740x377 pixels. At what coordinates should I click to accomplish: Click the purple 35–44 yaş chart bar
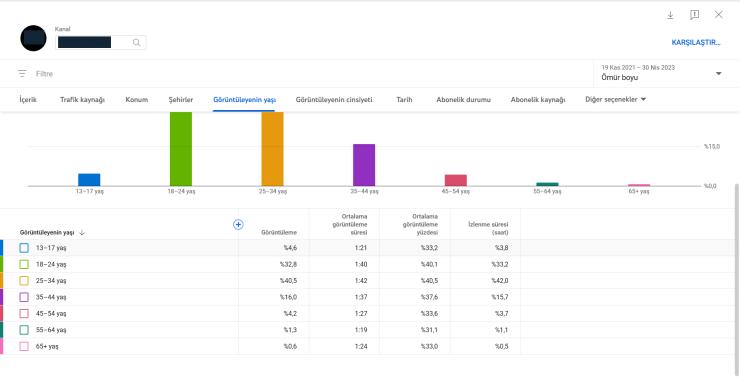point(364,165)
